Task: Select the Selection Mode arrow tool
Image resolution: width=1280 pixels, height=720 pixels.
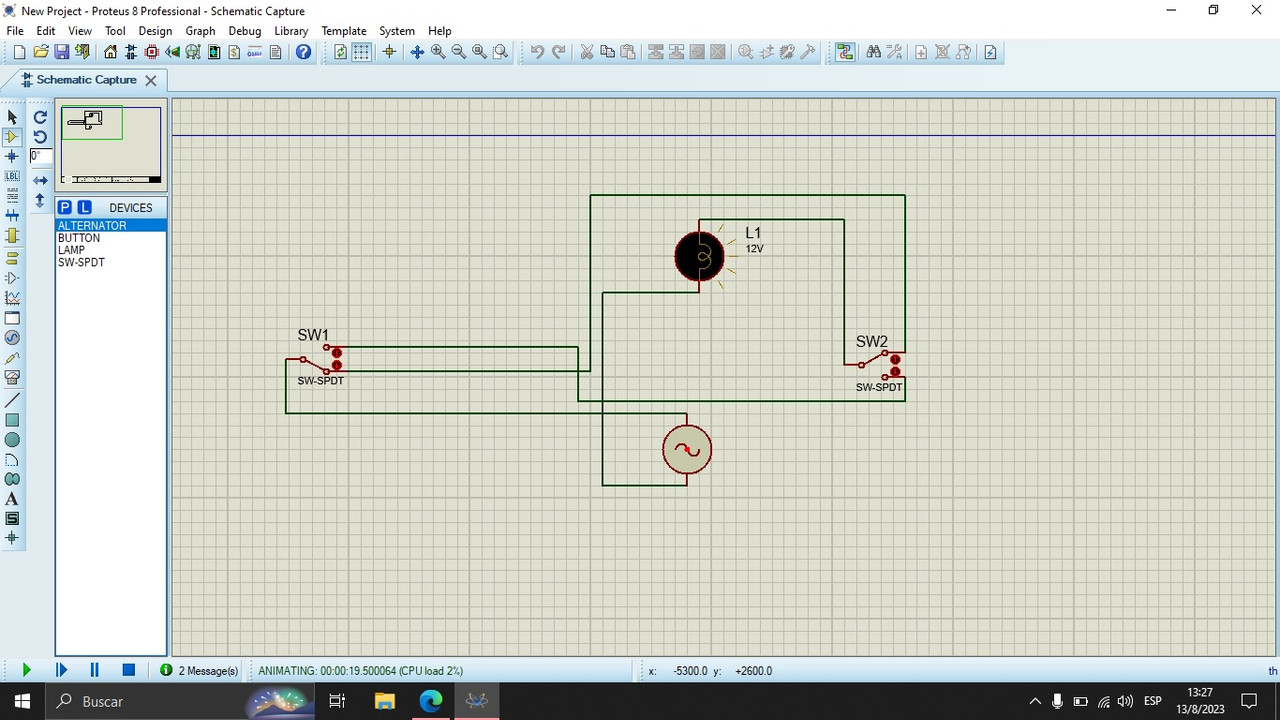Action: 12,117
